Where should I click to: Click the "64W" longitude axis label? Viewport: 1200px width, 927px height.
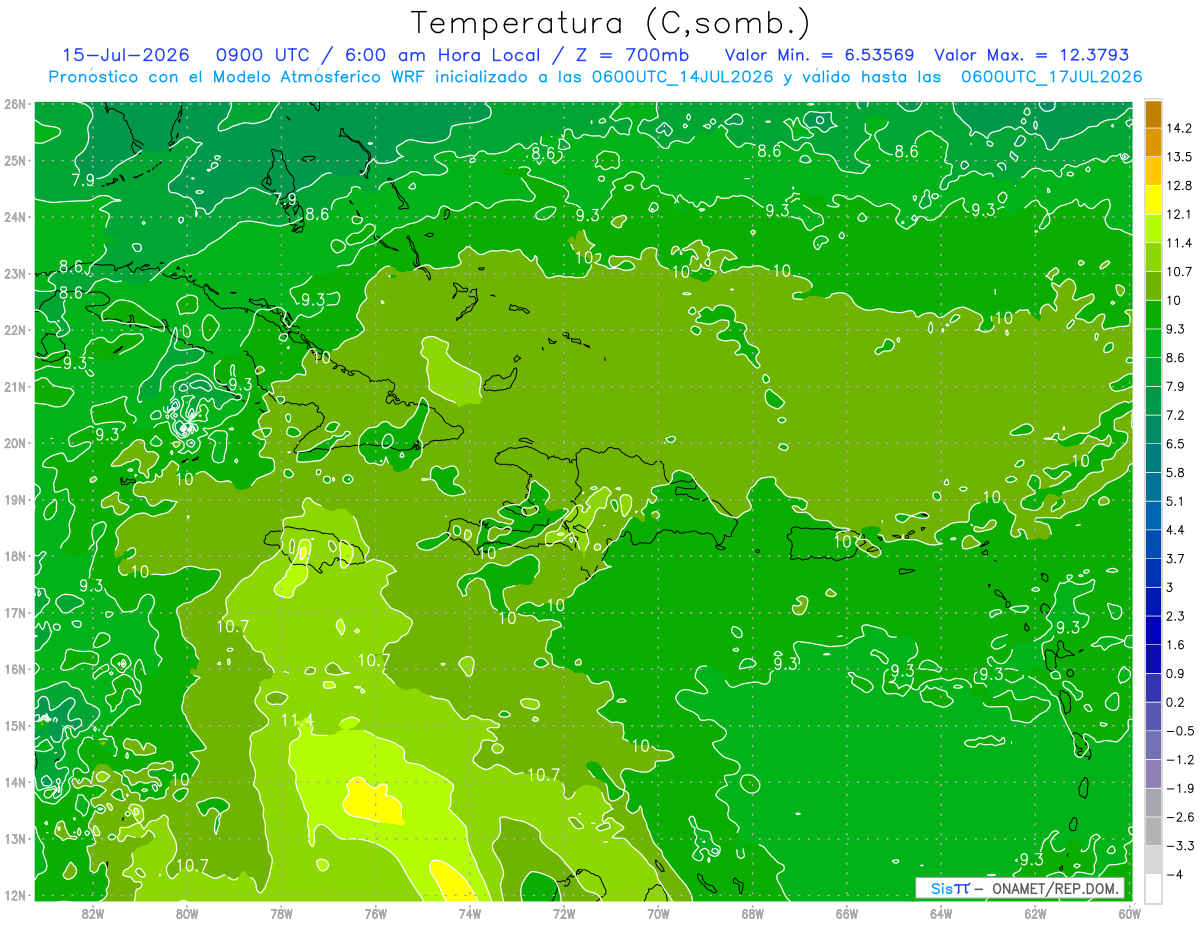pos(941,913)
